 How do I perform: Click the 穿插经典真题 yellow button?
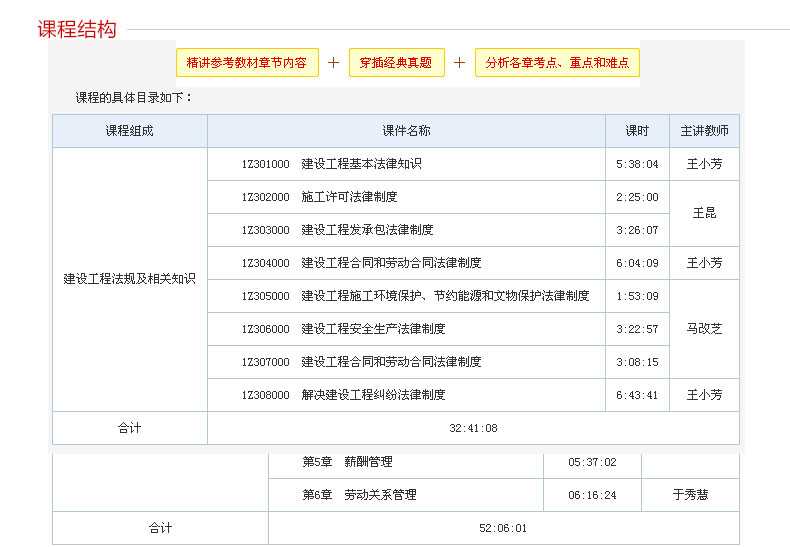(x=396, y=62)
